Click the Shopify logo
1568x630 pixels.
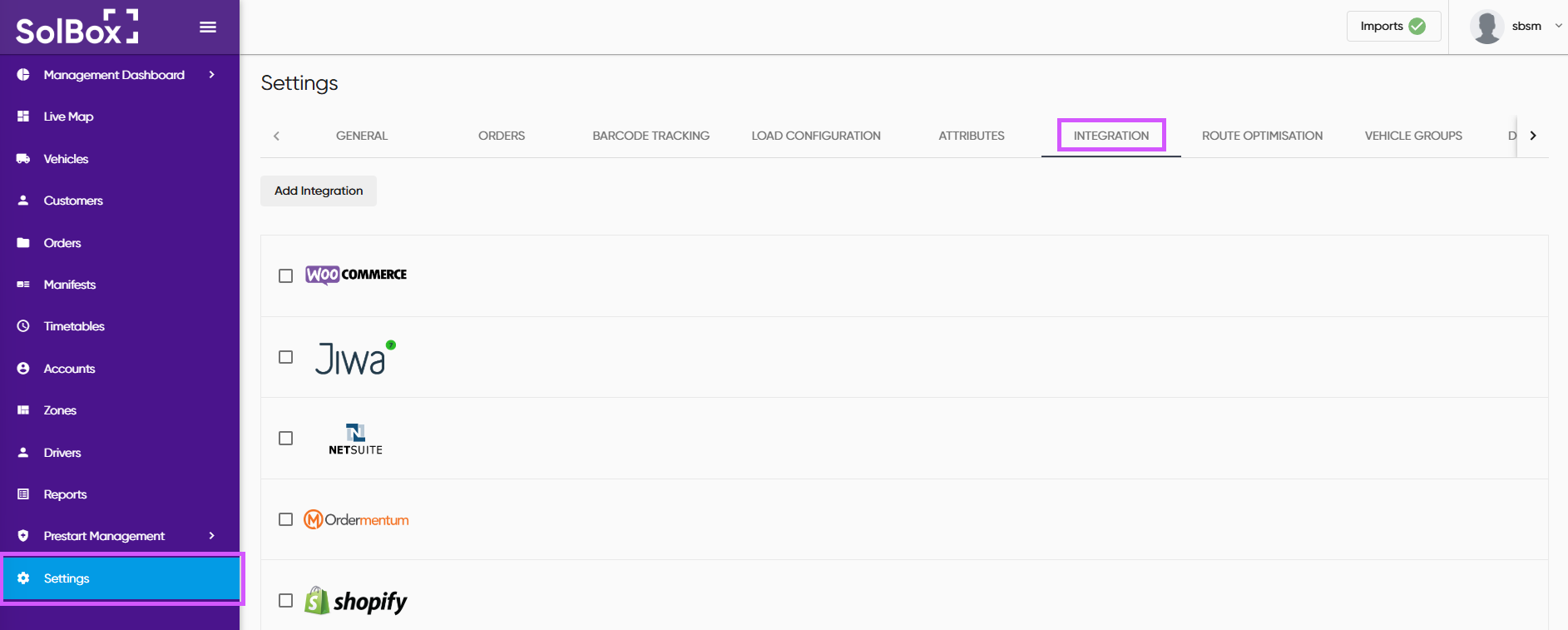355,601
